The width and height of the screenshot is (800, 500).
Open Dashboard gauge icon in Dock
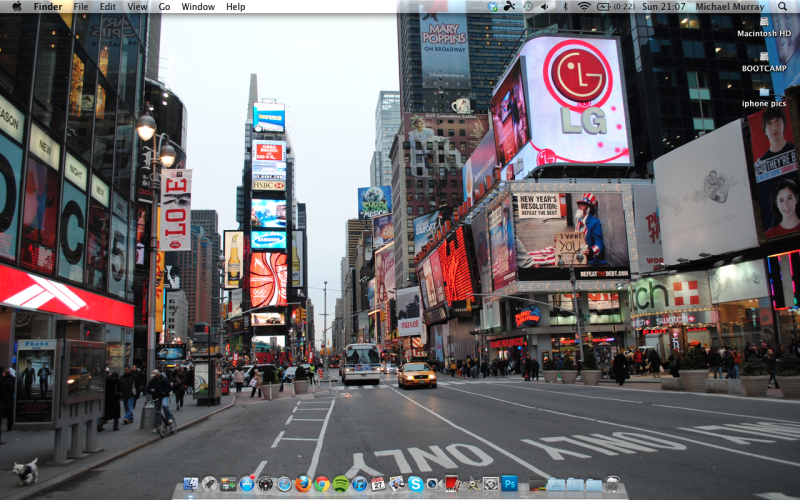pos(265,483)
